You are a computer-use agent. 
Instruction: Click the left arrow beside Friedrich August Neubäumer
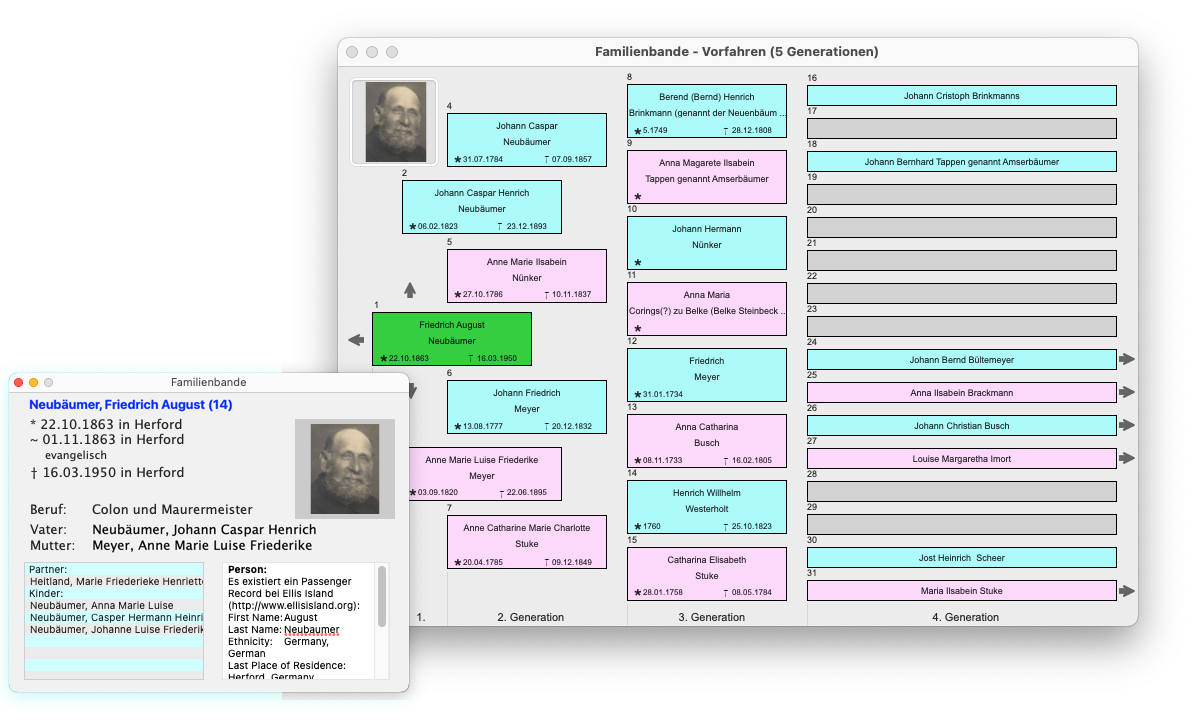(x=356, y=340)
